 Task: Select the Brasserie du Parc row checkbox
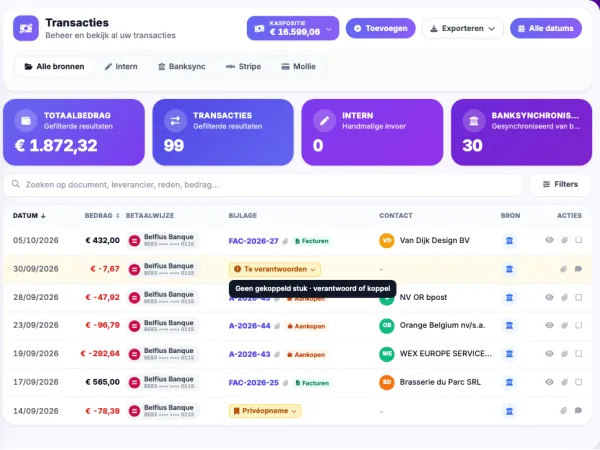(x=579, y=382)
